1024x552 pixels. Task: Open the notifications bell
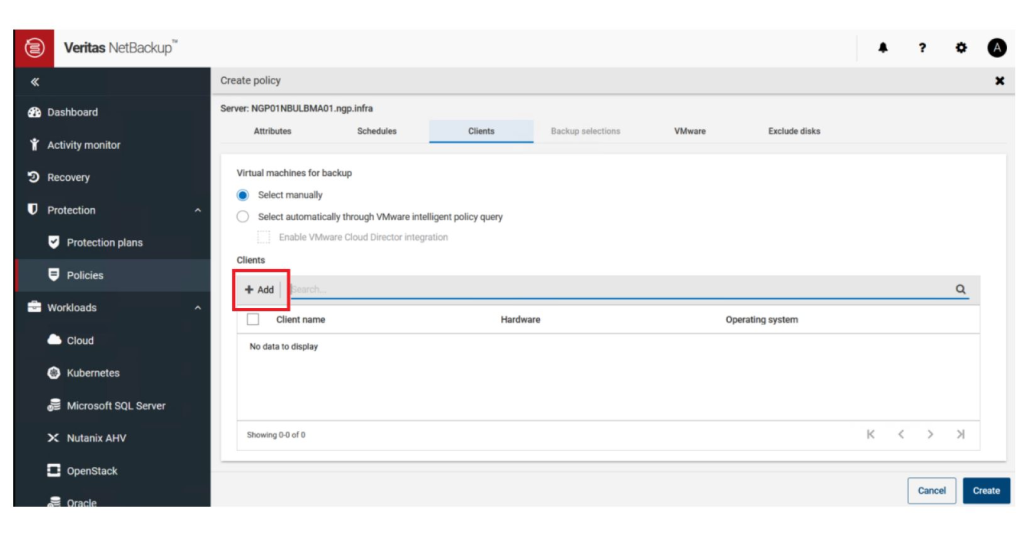point(883,48)
